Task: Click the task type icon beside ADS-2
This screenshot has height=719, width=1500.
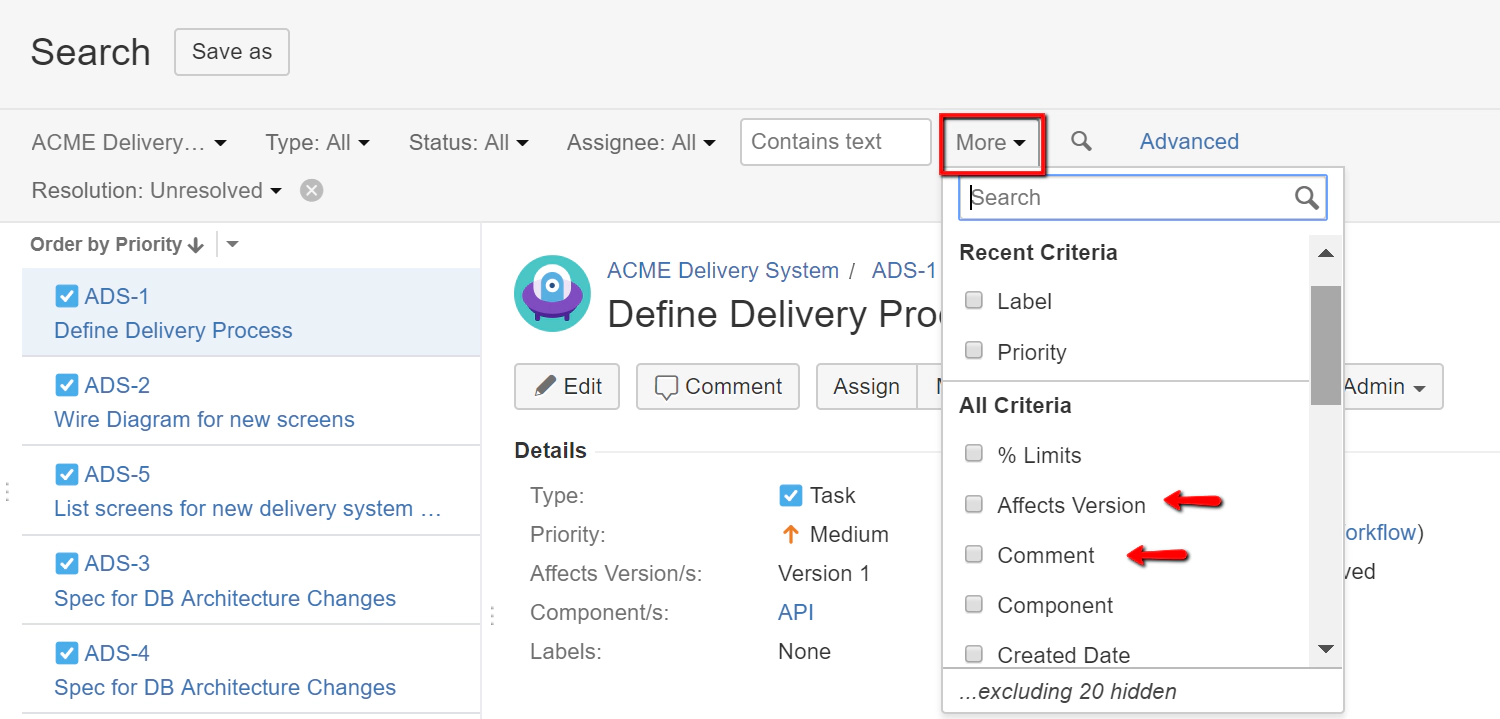Action: pyautogui.click(x=67, y=385)
